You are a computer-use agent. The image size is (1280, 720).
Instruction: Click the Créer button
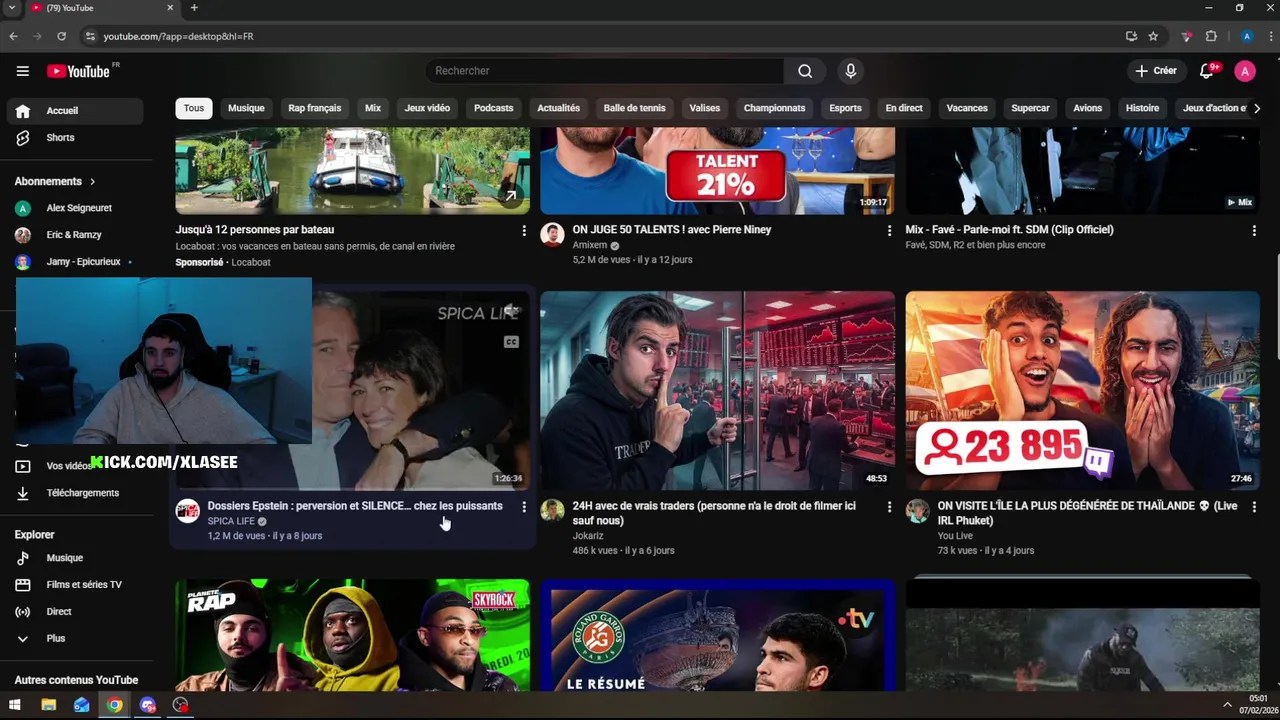(1156, 71)
